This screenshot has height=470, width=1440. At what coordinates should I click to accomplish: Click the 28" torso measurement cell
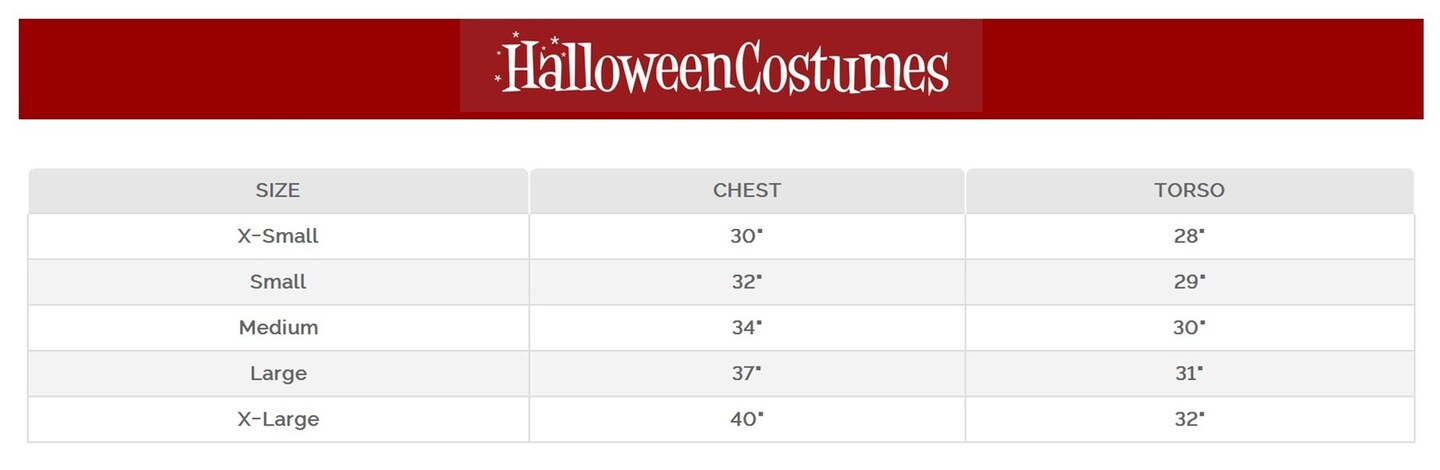[1189, 236]
